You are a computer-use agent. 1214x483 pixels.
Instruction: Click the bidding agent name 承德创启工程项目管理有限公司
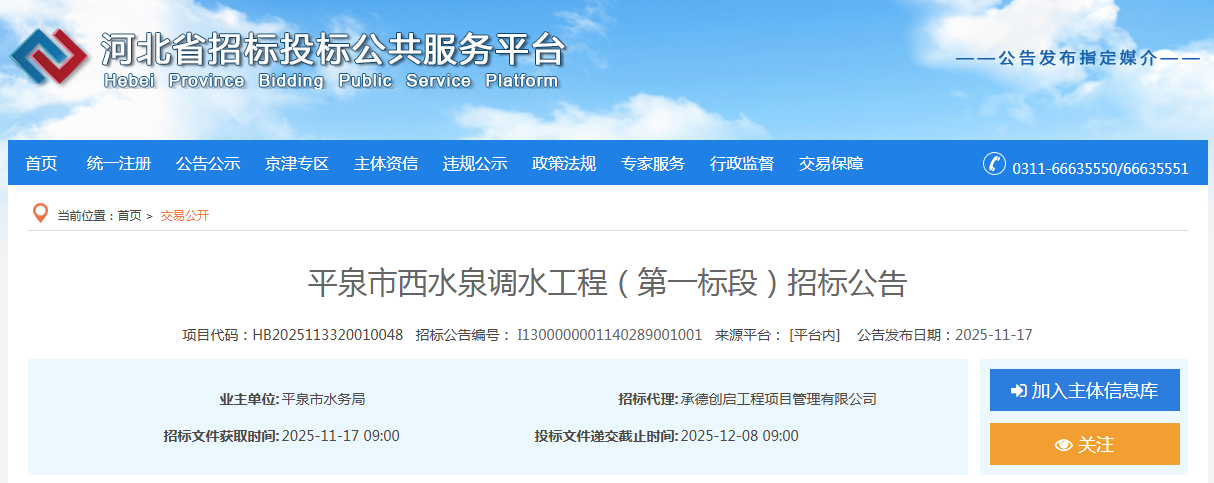779,399
